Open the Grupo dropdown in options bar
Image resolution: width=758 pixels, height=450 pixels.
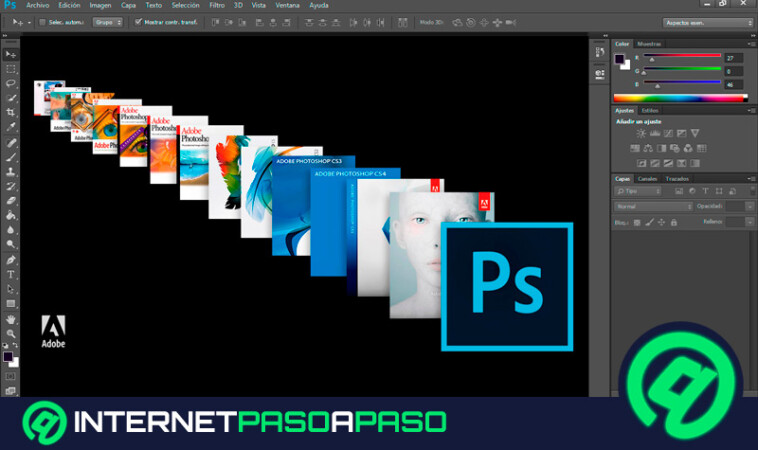click(106, 21)
